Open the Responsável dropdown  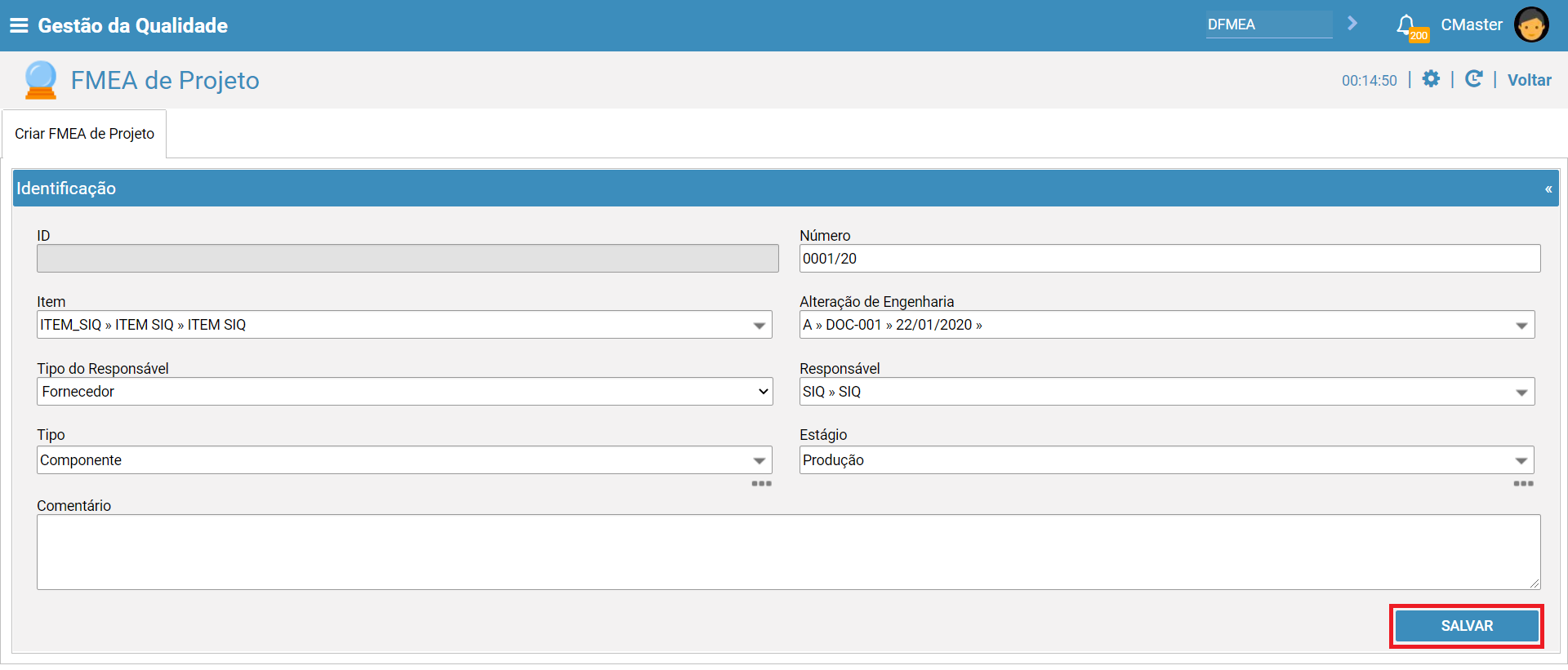(1167, 392)
